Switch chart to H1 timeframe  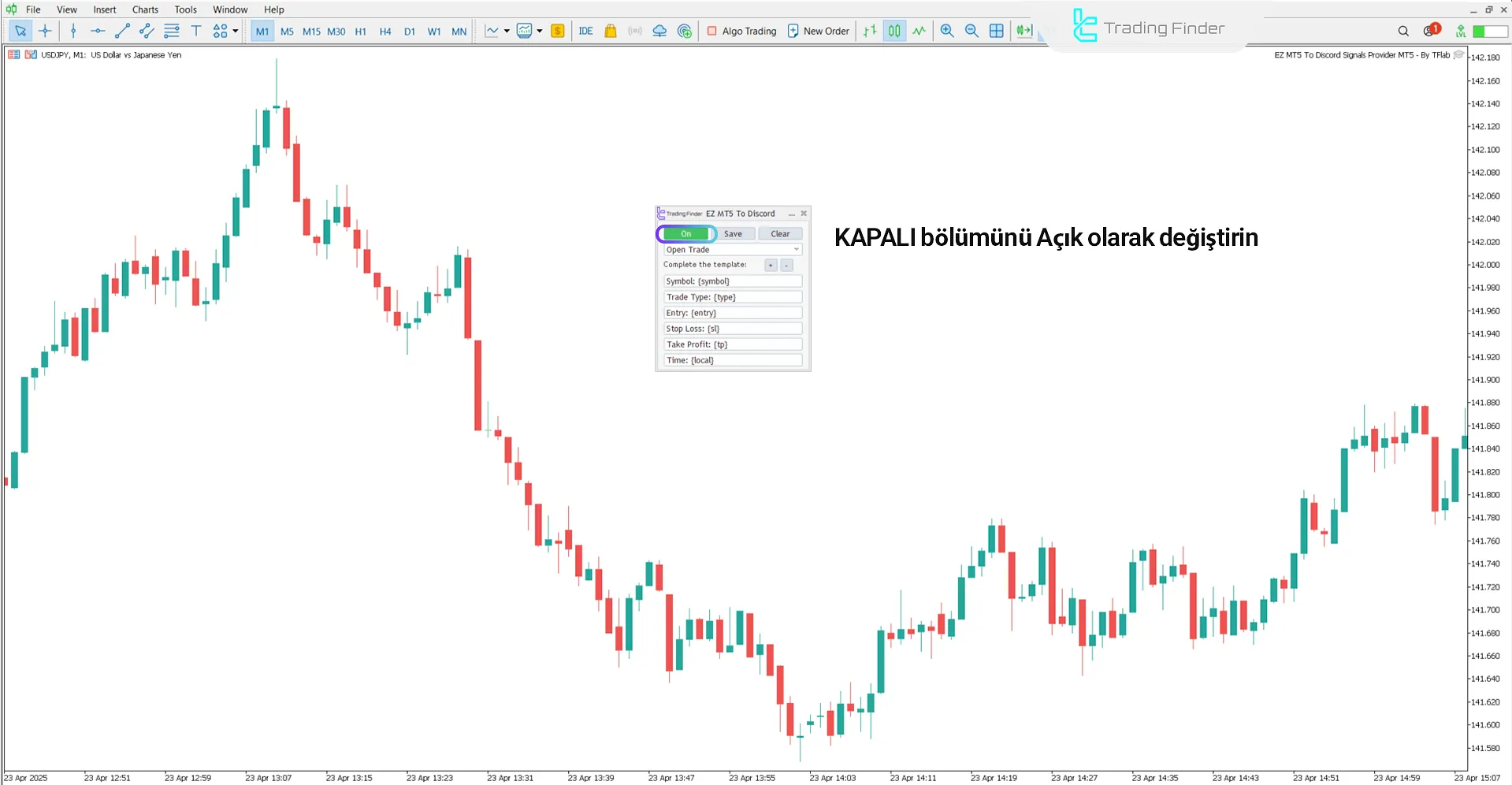click(361, 32)
